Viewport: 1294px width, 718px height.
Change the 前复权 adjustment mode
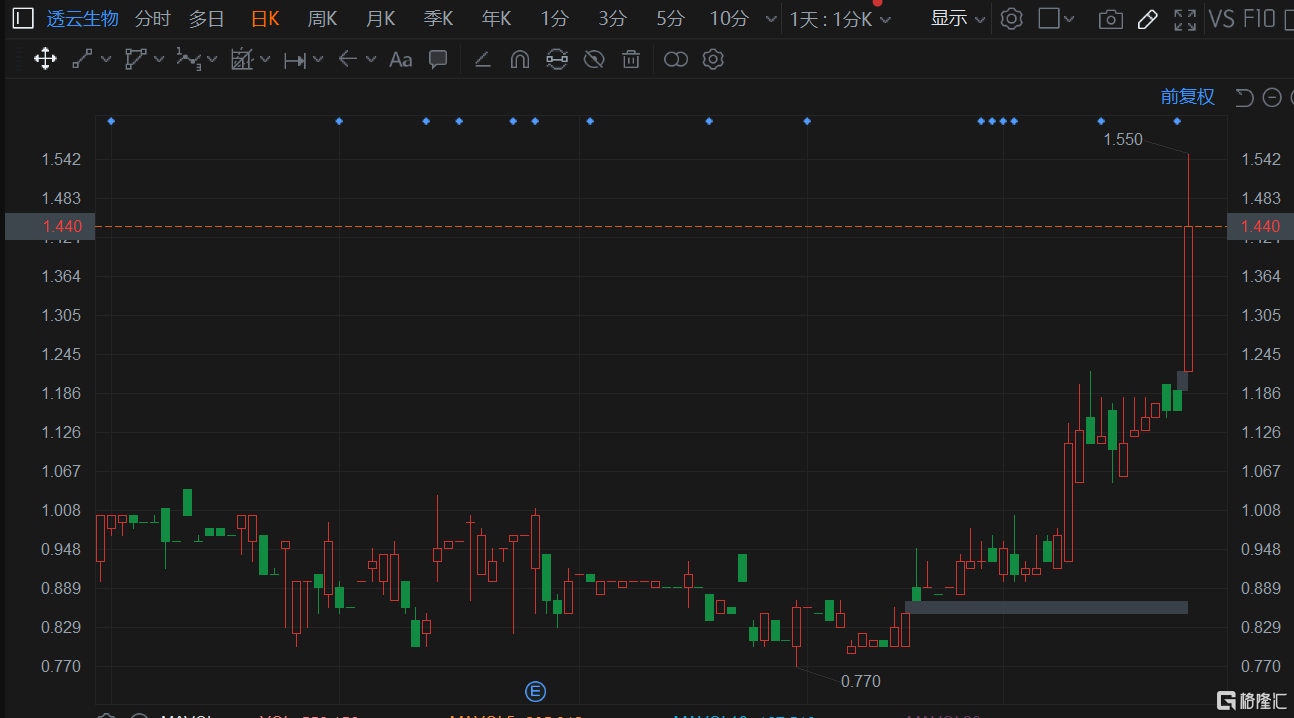coord(1187,97)
